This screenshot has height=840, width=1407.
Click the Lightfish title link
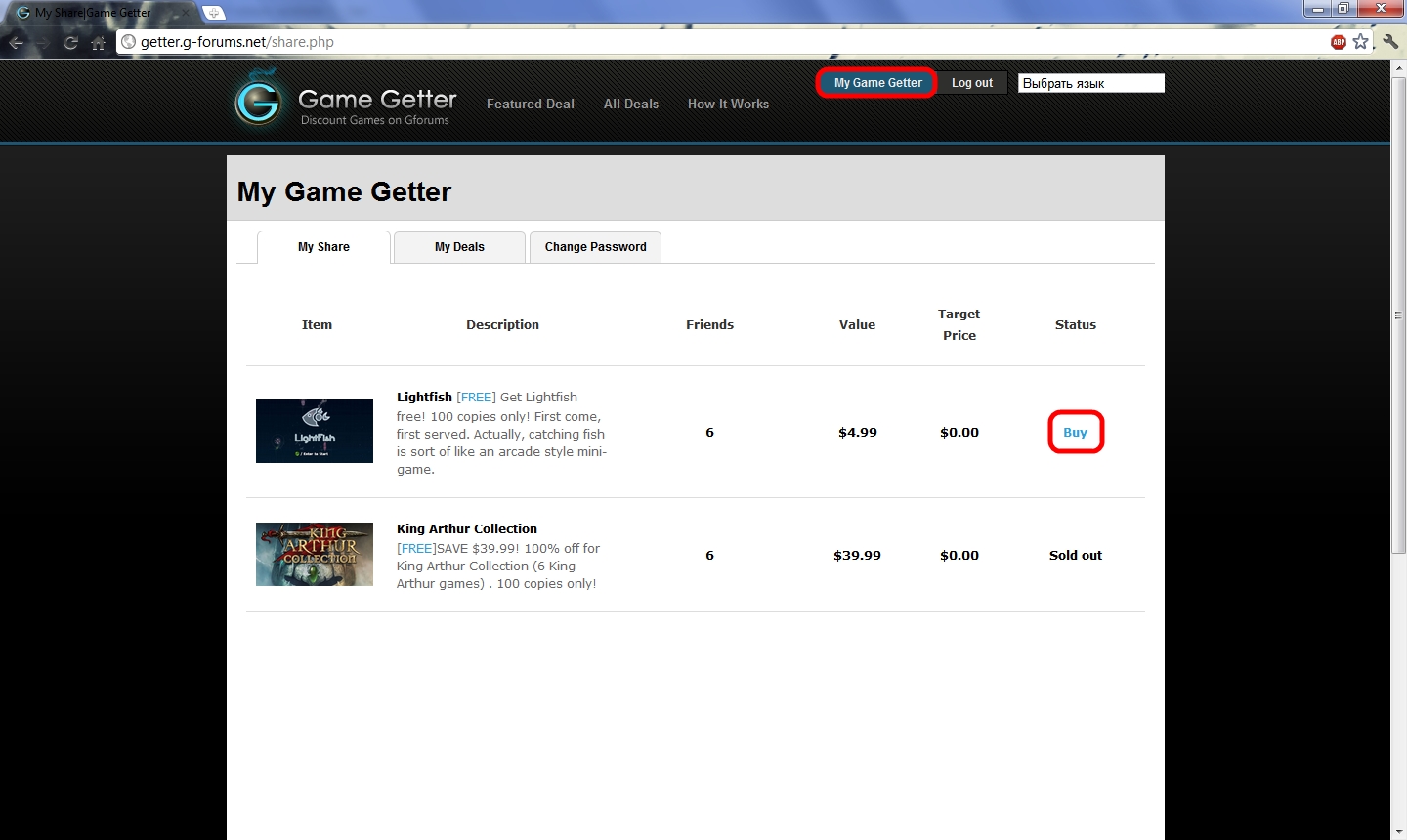click(424, 397)
